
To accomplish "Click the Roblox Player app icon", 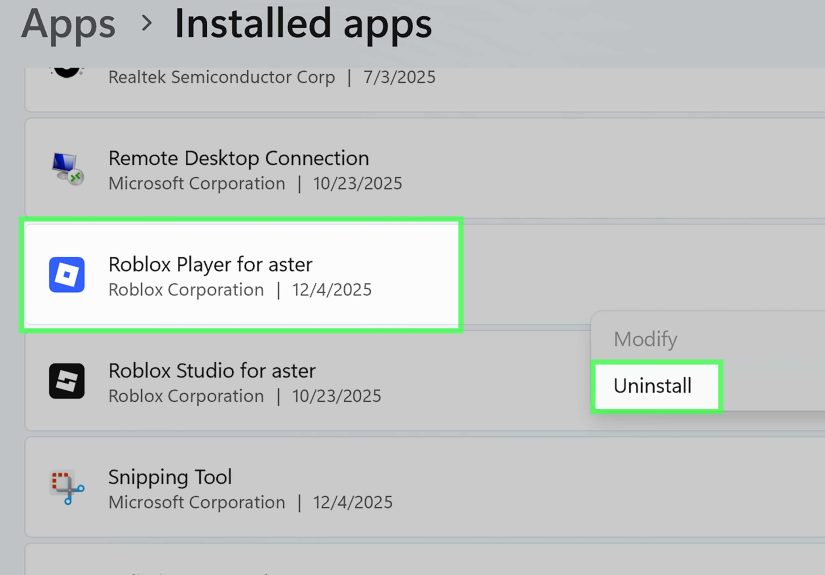I will (x=67, y=274).
